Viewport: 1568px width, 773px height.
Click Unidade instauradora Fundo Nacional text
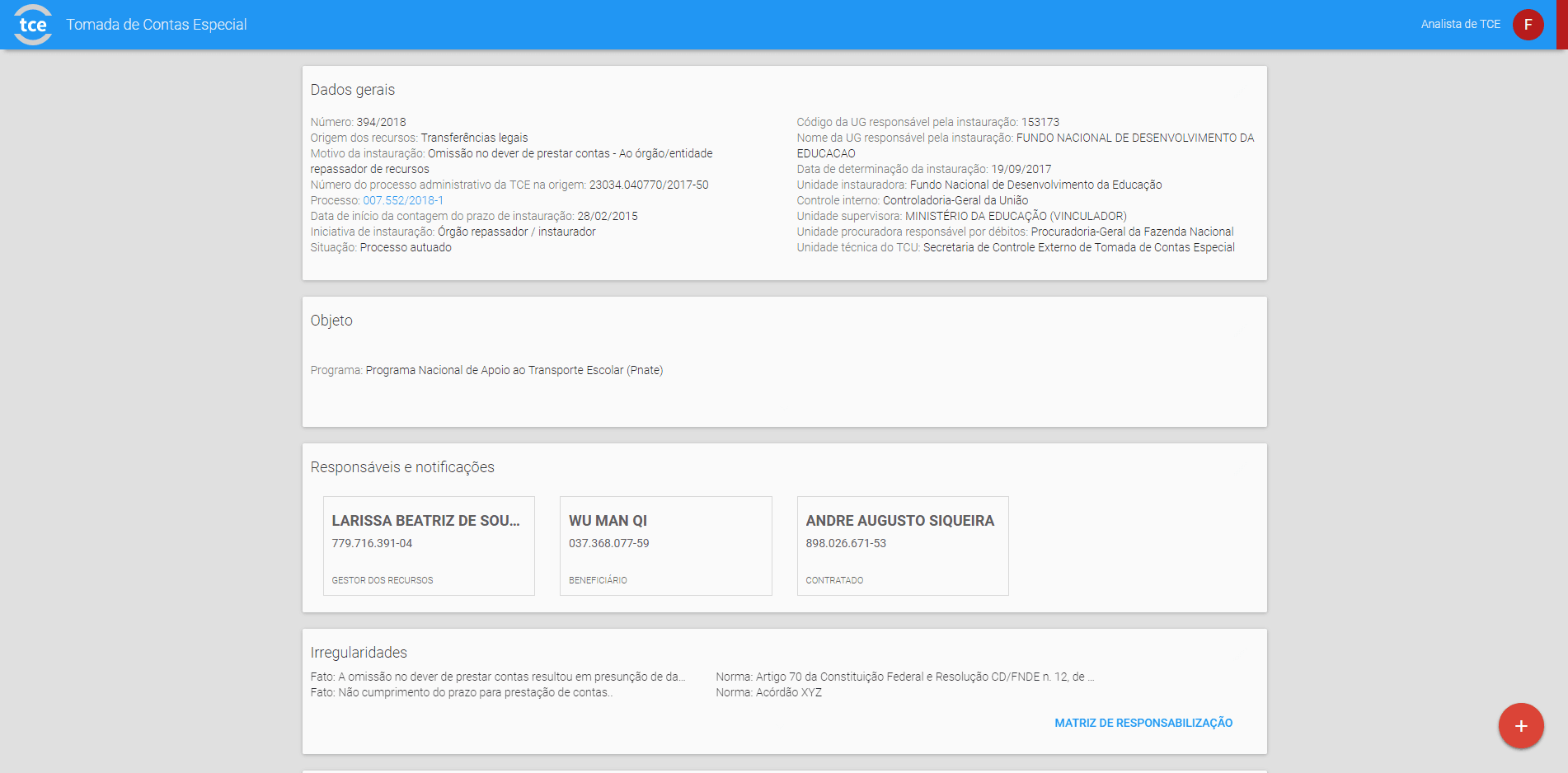[x=979, y=185]
